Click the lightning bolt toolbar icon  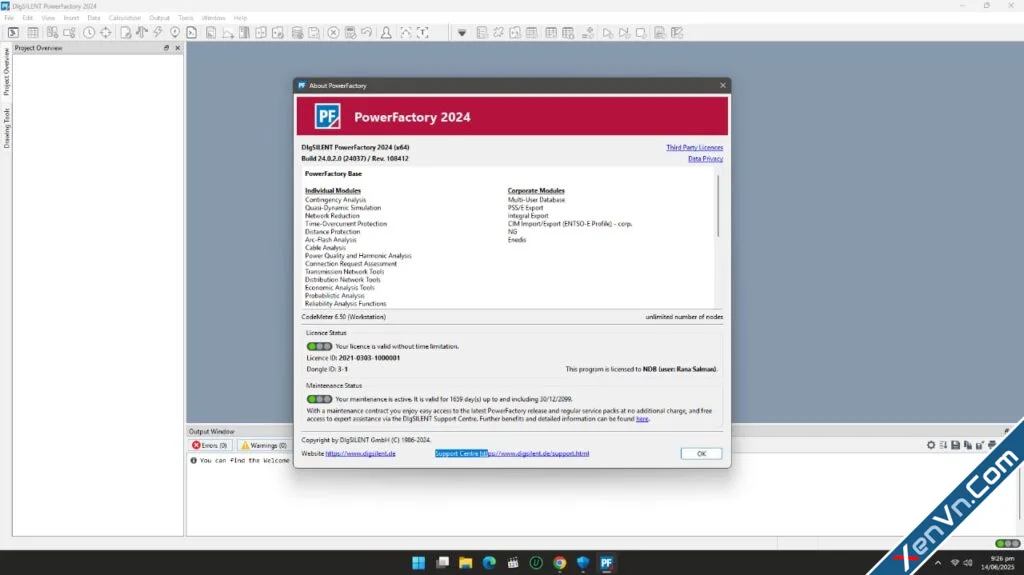(x=158, y=33)
